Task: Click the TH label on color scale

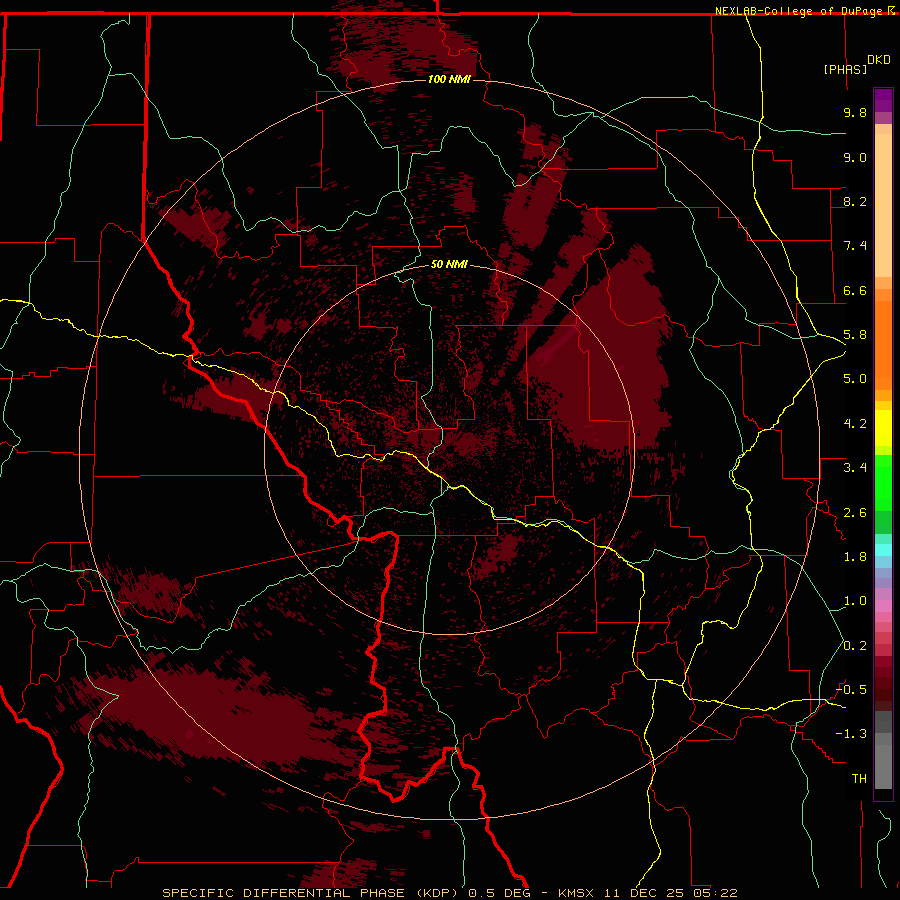Action: coord(859,779)
